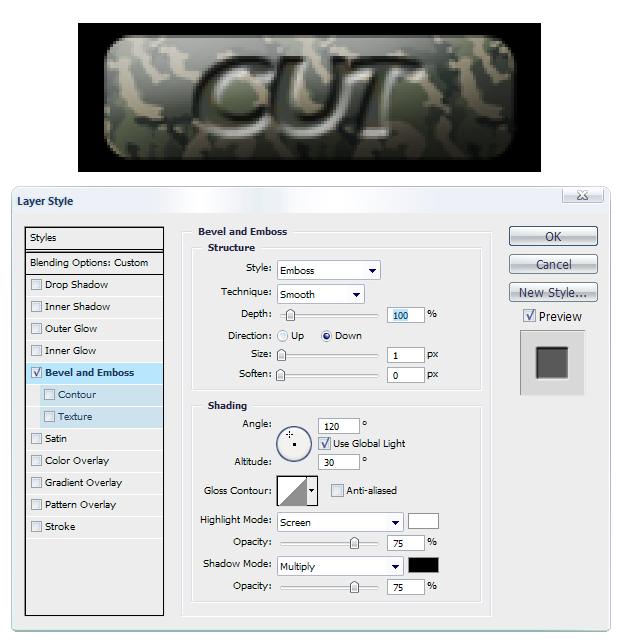Toggle the Preview checkbox

pos(530,316)
